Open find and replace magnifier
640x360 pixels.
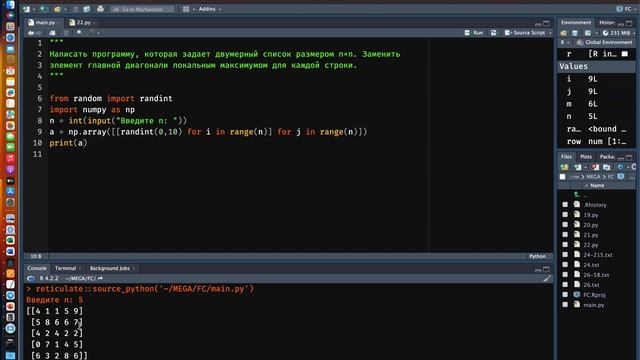[x=79, y=33]
